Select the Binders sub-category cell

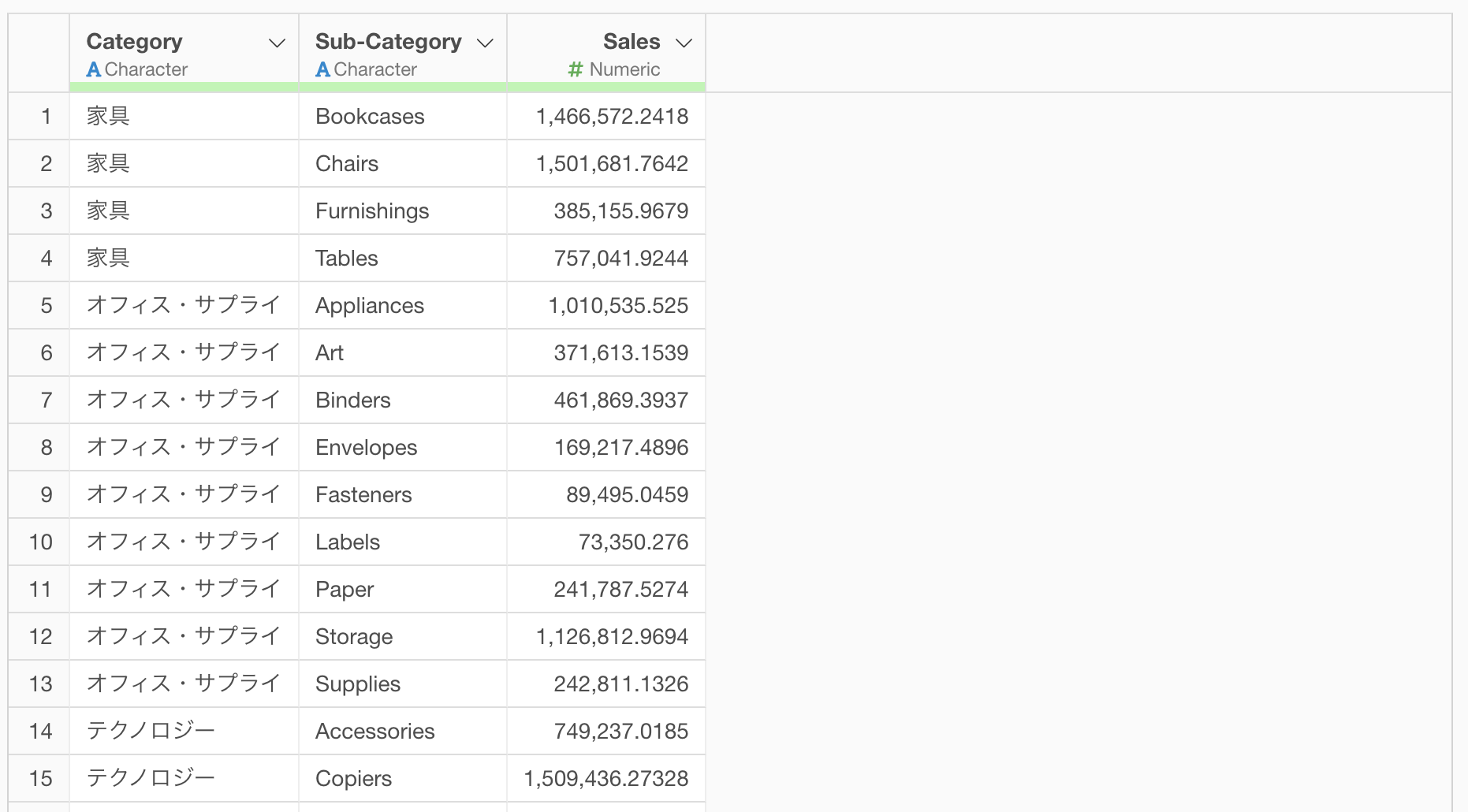pos(403,400)
